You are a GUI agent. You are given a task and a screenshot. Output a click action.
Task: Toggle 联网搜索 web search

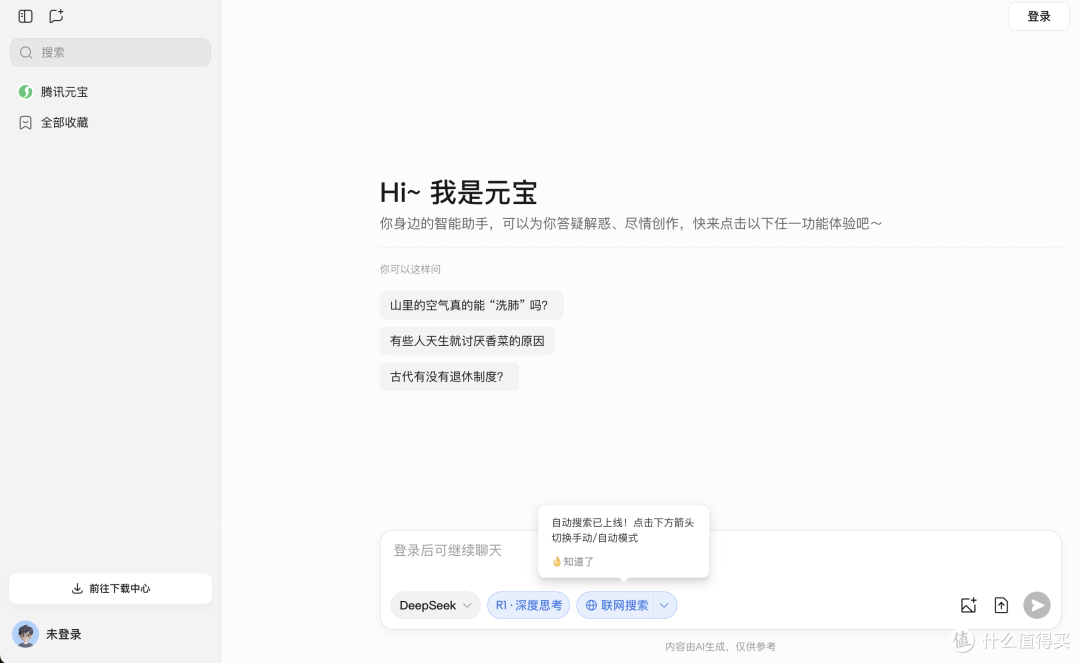[x=616, y=605]
